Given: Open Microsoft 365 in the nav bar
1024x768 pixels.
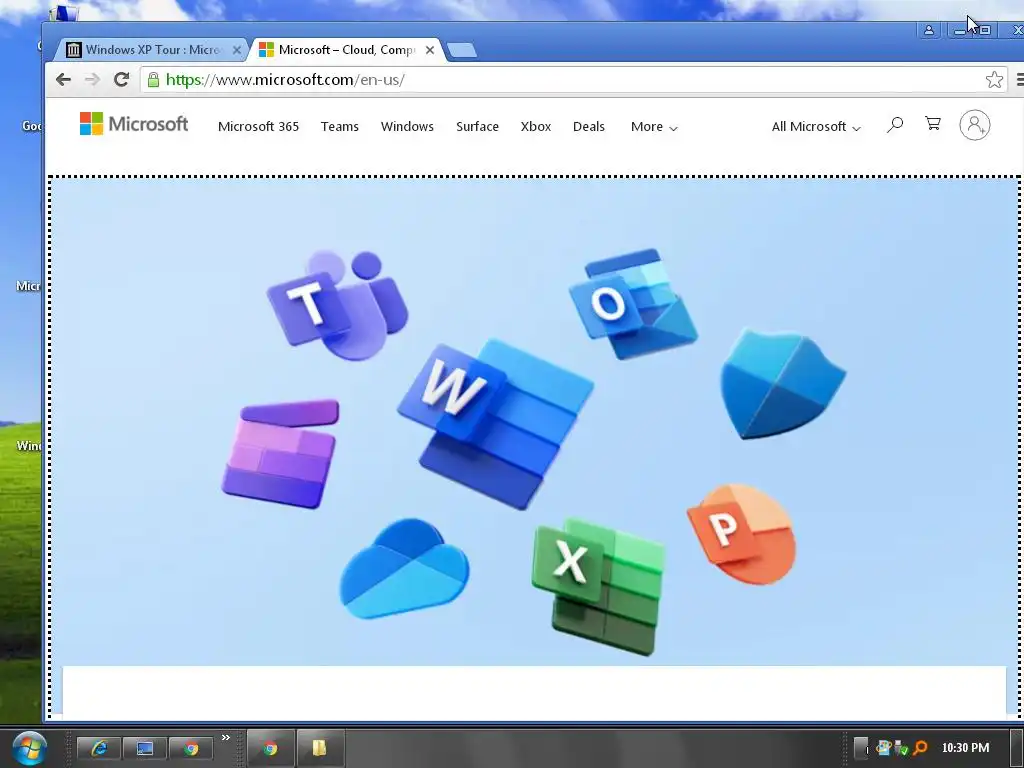Looking at the screenshot, I should [x=259, y=127].
